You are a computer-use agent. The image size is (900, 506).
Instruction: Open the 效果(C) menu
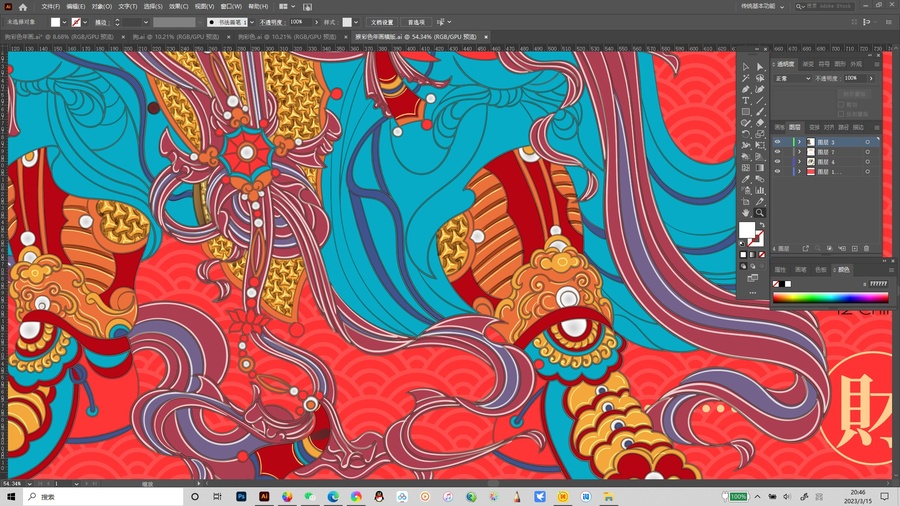click(x=178, y=7)
